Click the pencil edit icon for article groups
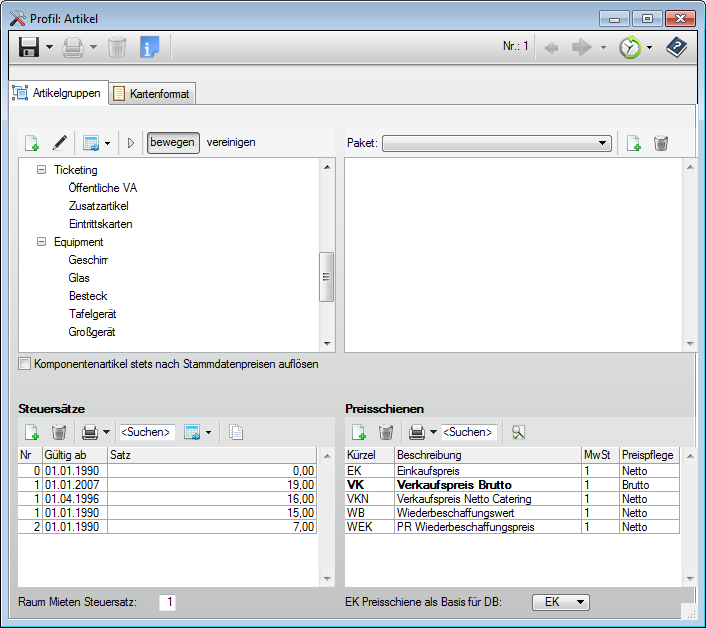Image resolution: width=706 pixels, height=628 pixels. 60,143
